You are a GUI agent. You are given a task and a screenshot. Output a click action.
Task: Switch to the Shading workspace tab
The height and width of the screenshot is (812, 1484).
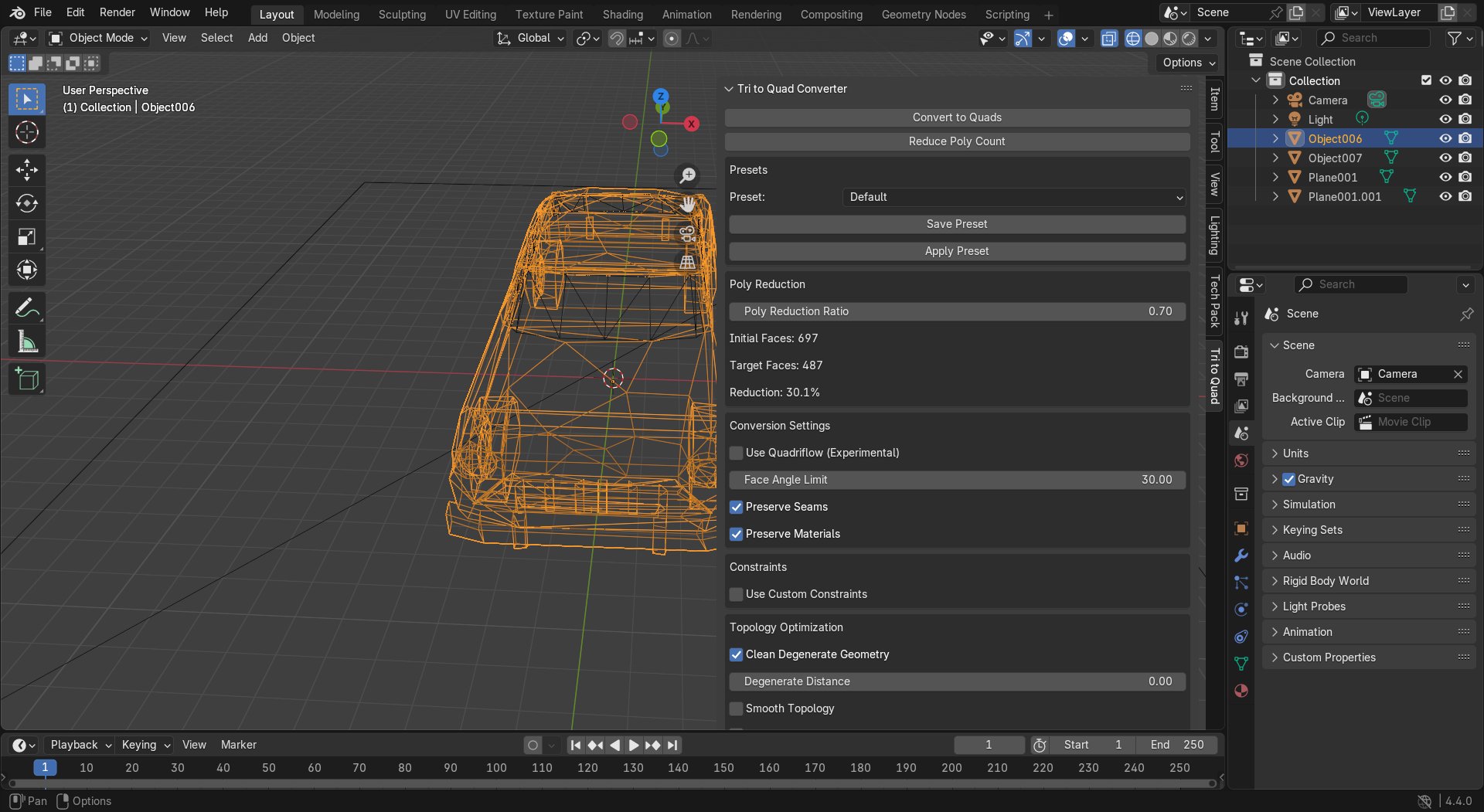[622, 14]
